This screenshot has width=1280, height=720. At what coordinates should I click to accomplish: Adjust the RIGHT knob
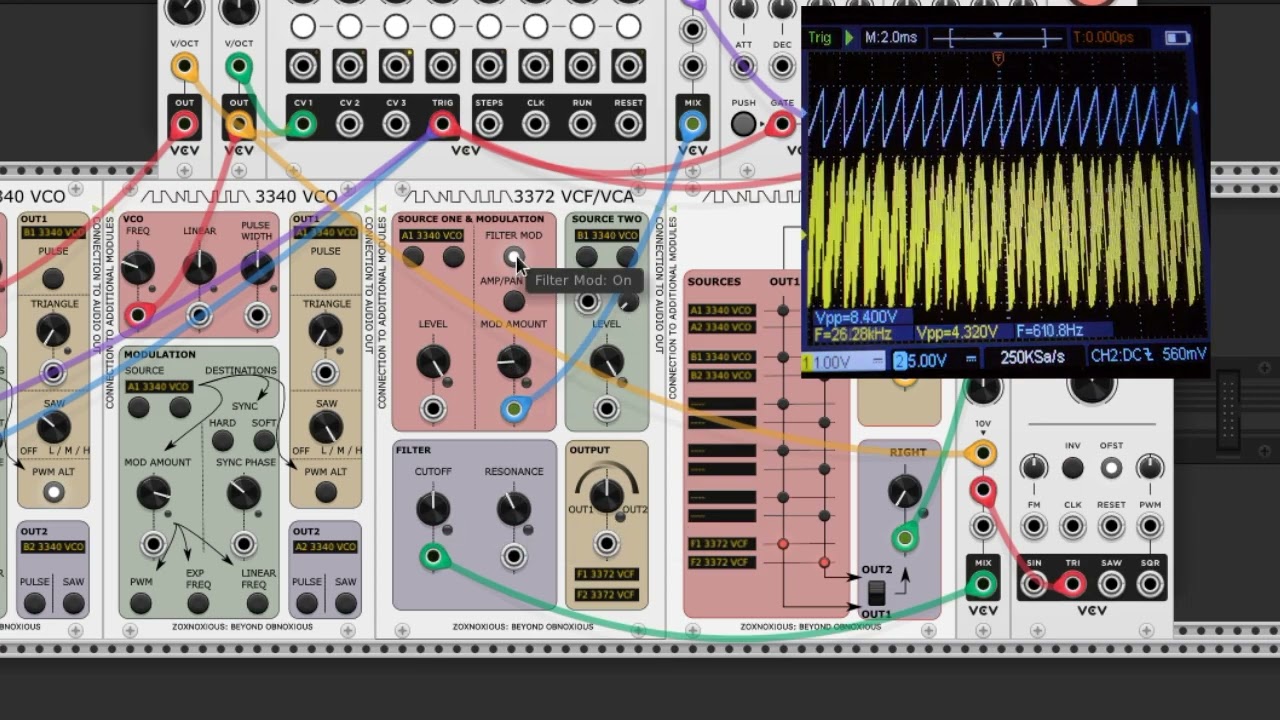tap(905, 490)
